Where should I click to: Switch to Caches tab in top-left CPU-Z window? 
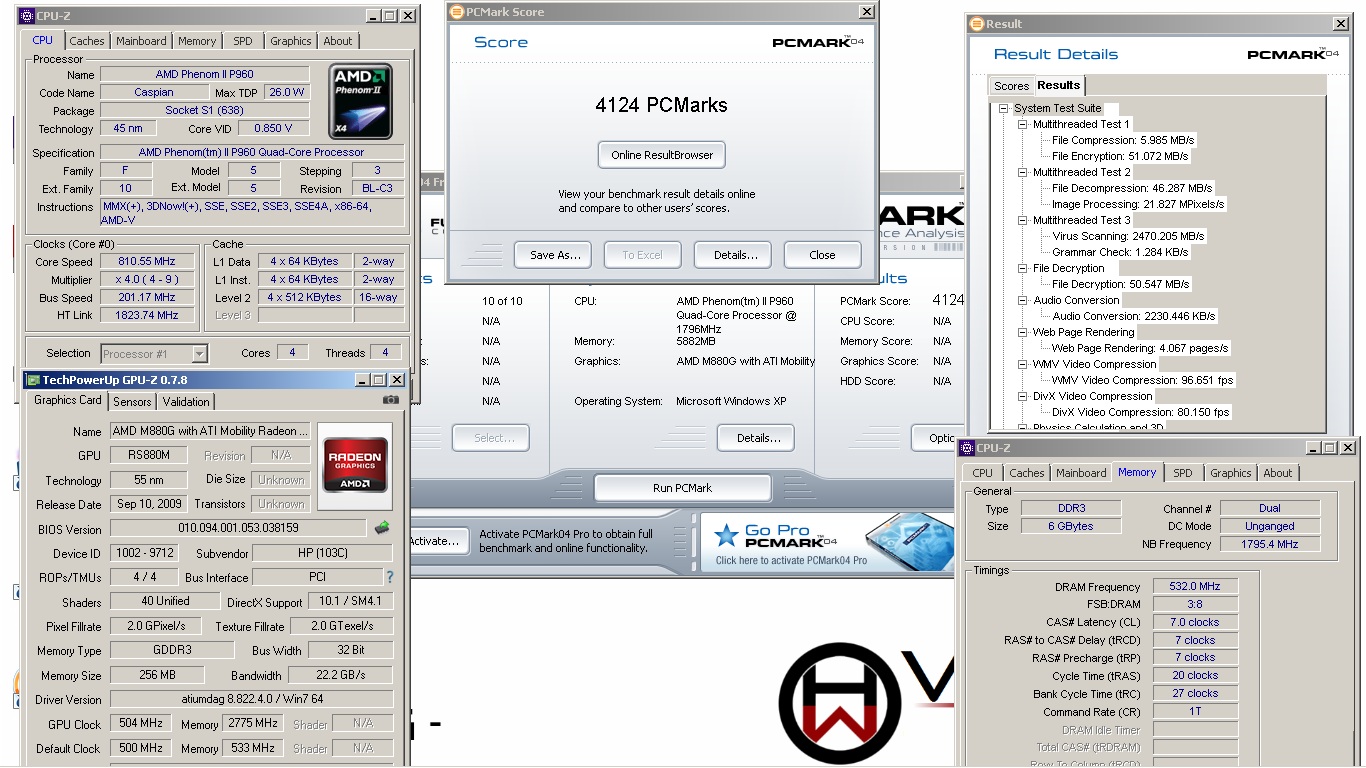click(x=87, y=41)
